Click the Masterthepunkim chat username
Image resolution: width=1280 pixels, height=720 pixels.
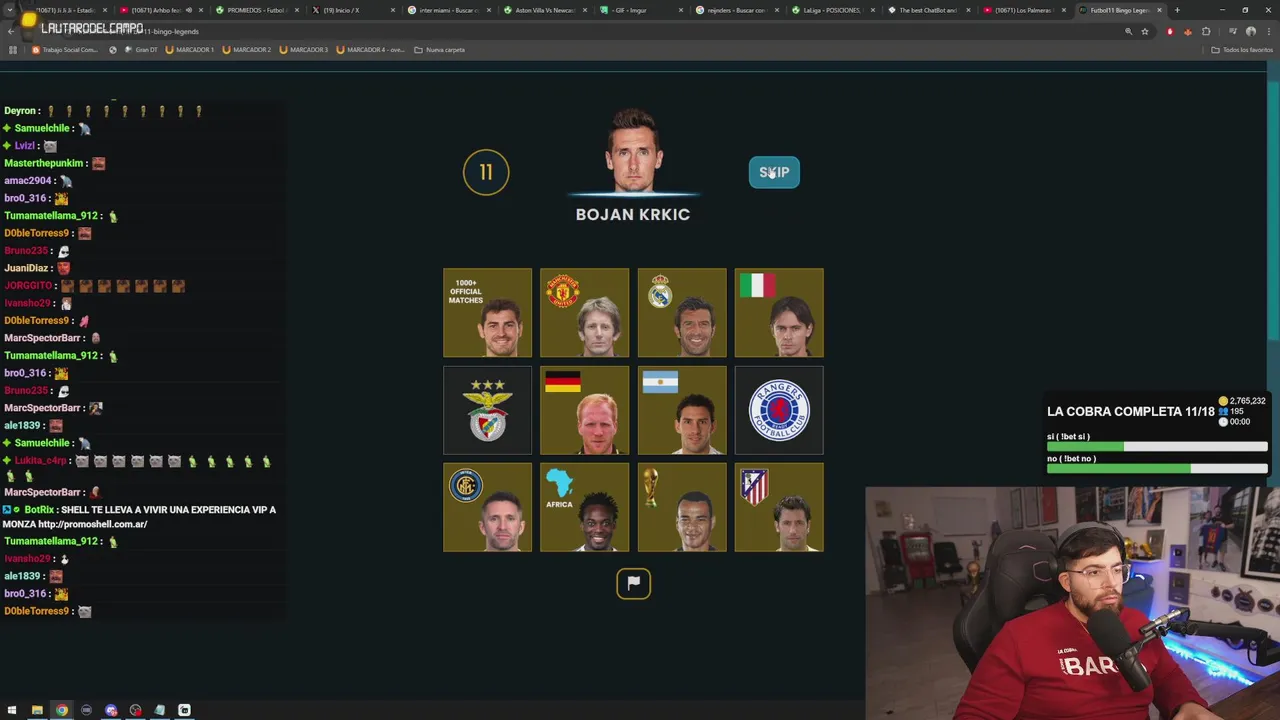(x=44, y=163)
